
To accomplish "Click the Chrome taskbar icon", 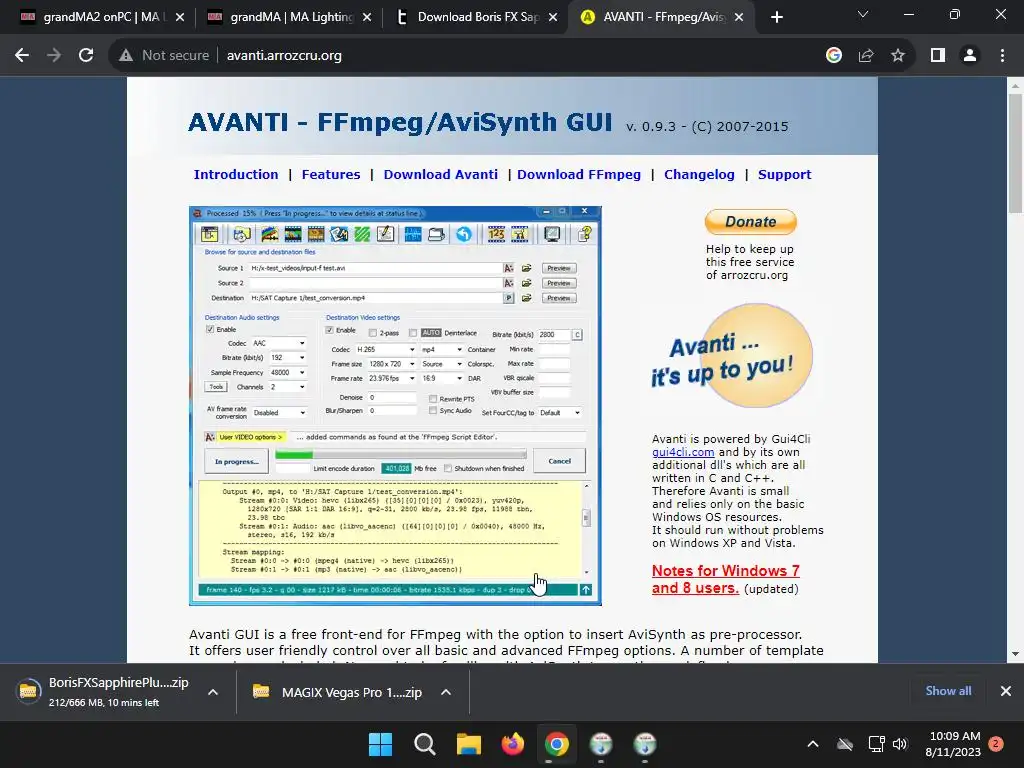I will pyautogui.click(x=556, y=744).
